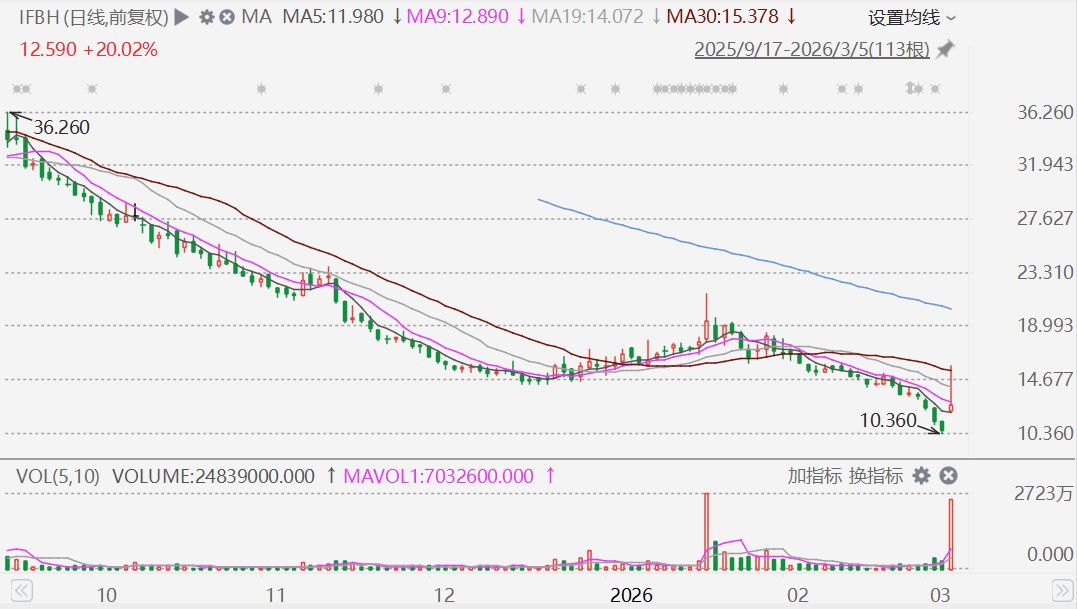
Task: Open volume indicator settings gear
Action: tap(922, 476)
